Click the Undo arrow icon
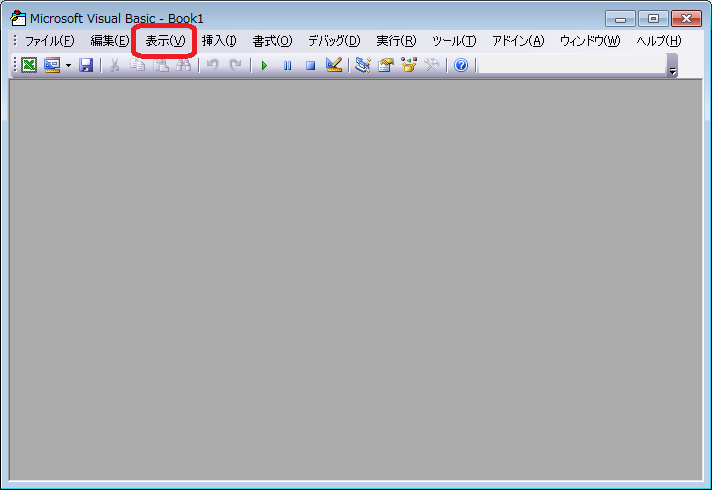The image size is (712, 490). [213, 65]
